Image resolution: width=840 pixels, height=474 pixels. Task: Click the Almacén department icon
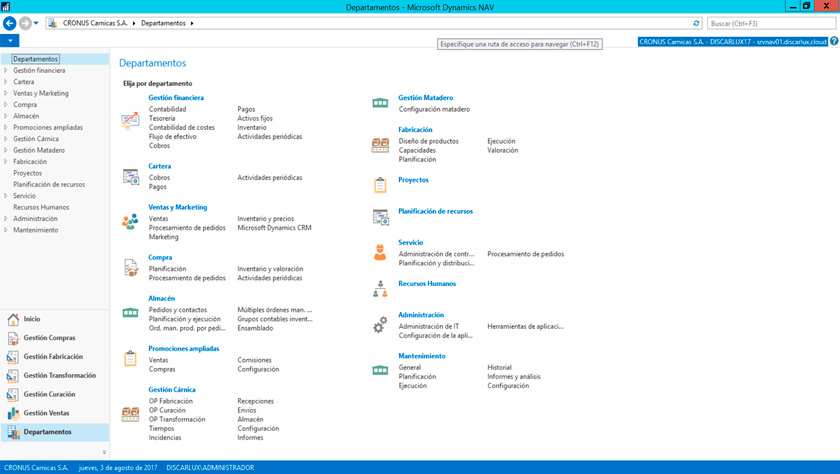coord(130,312)
